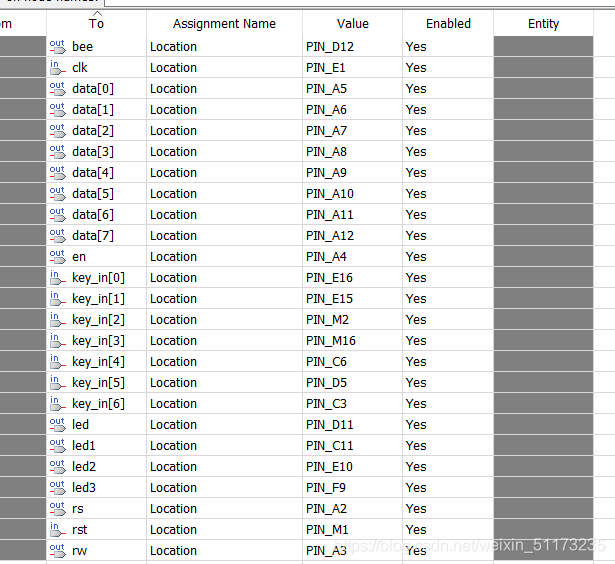Click the output pin icon beside bee
Viewport: 615px width, 564px height.
(58, 47)
